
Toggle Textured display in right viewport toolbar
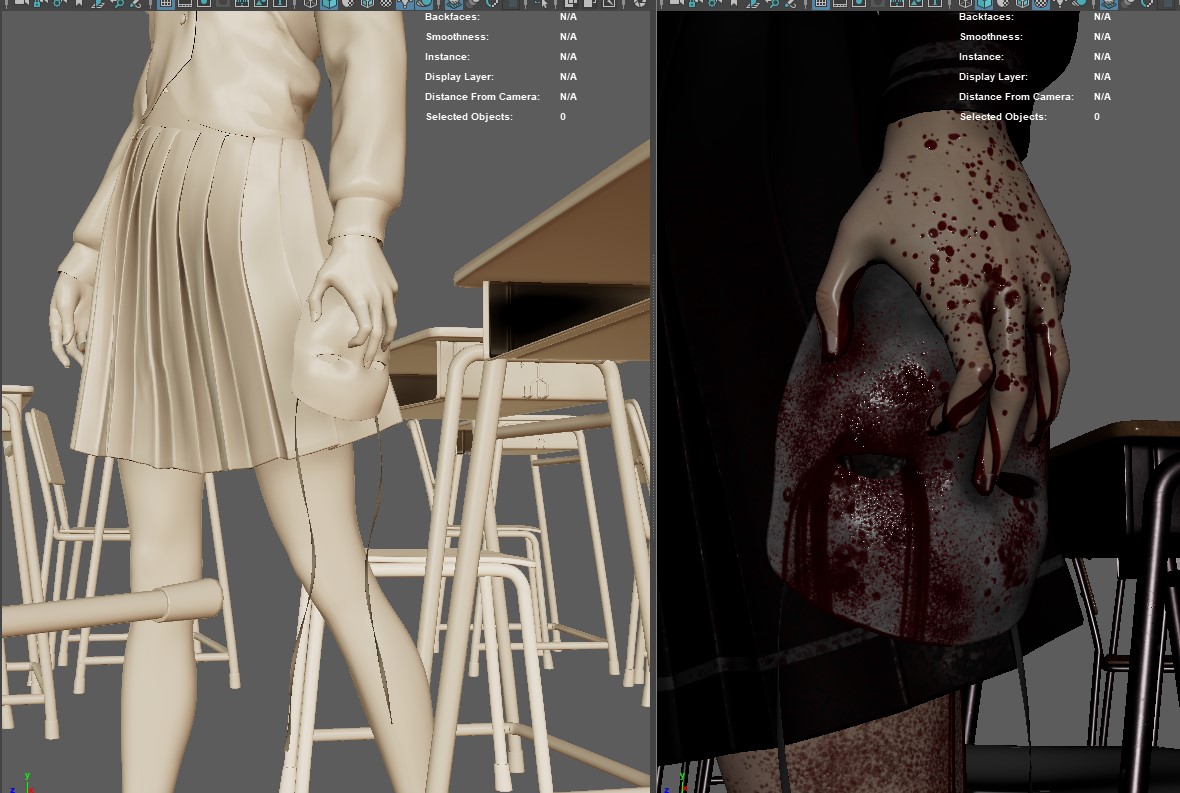[1040, 4]
